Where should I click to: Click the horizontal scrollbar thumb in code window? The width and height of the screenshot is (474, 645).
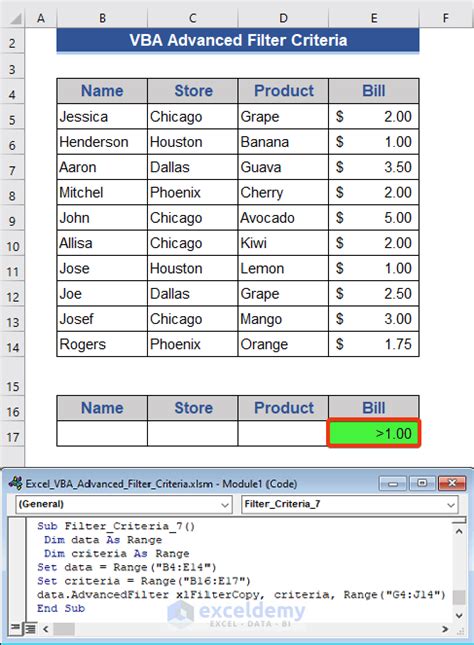pyautogui.click(x=63, y=629)
